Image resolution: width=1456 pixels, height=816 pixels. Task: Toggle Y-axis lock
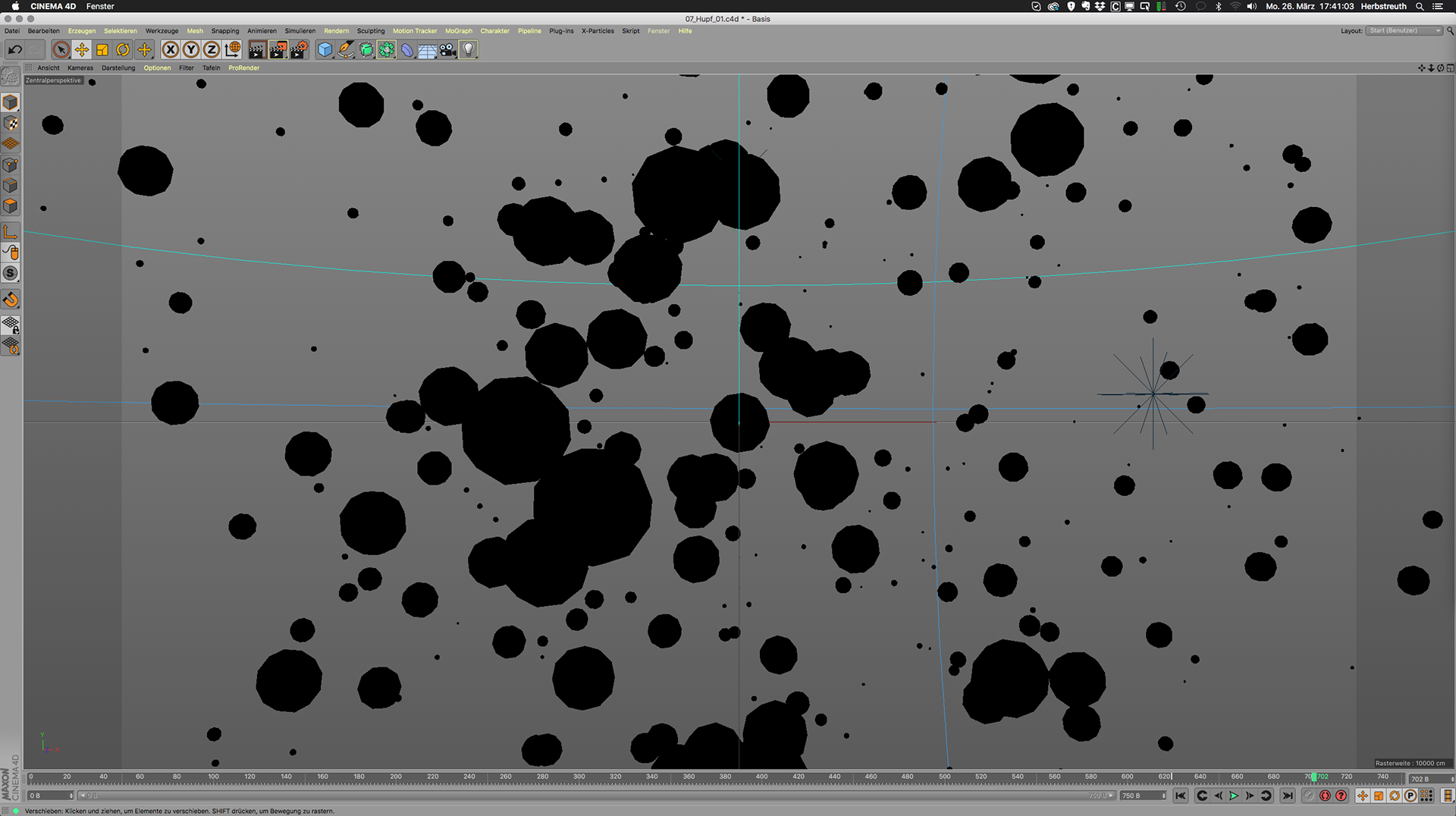pos(191,50)
